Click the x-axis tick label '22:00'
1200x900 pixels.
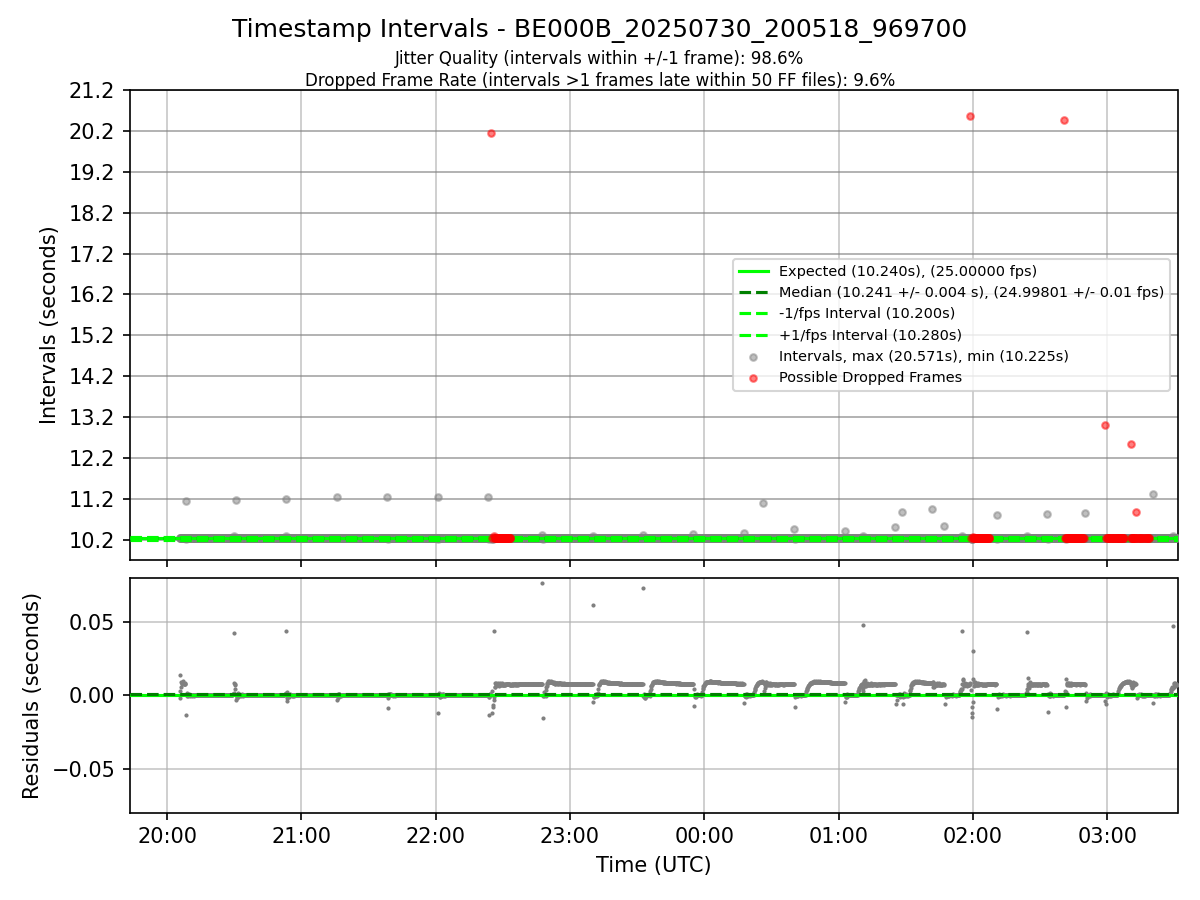(436, 834)
